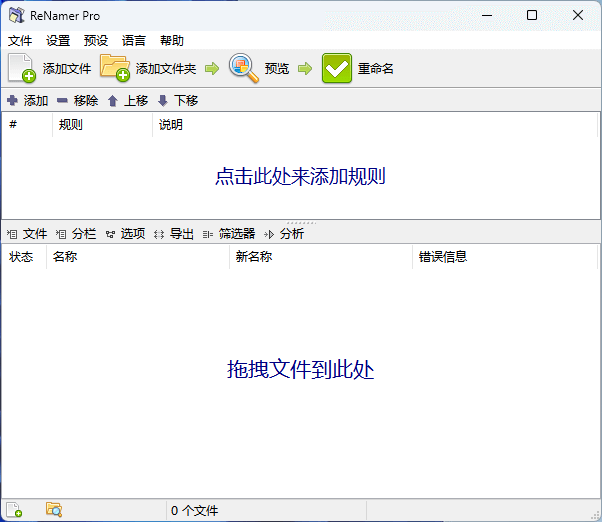This screenshot has height=522, width=602.
Task: Click the 拖拽文件到此处 drop area text
Action: click(300, 369)
